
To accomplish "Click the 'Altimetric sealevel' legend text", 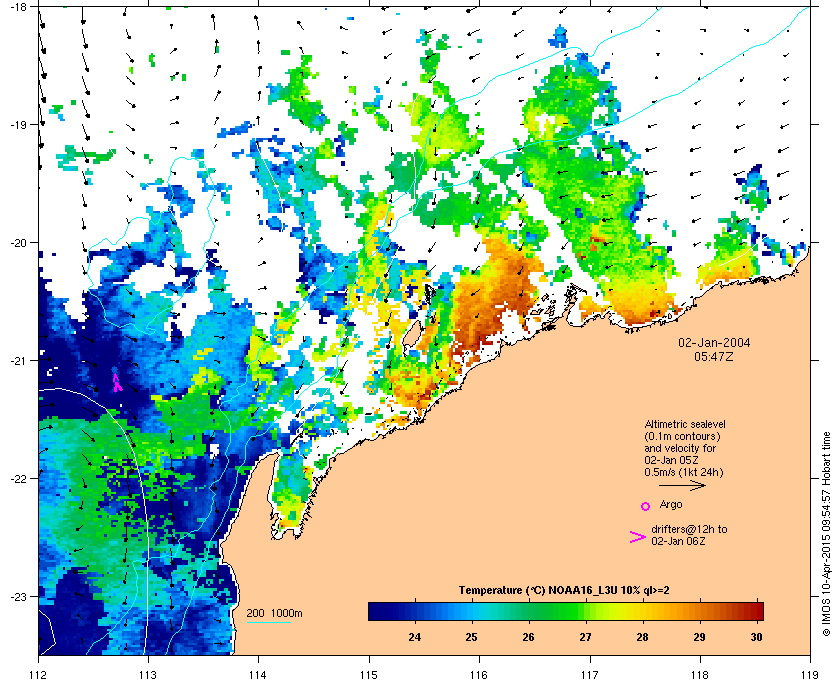I will click(x=685, y=424).
